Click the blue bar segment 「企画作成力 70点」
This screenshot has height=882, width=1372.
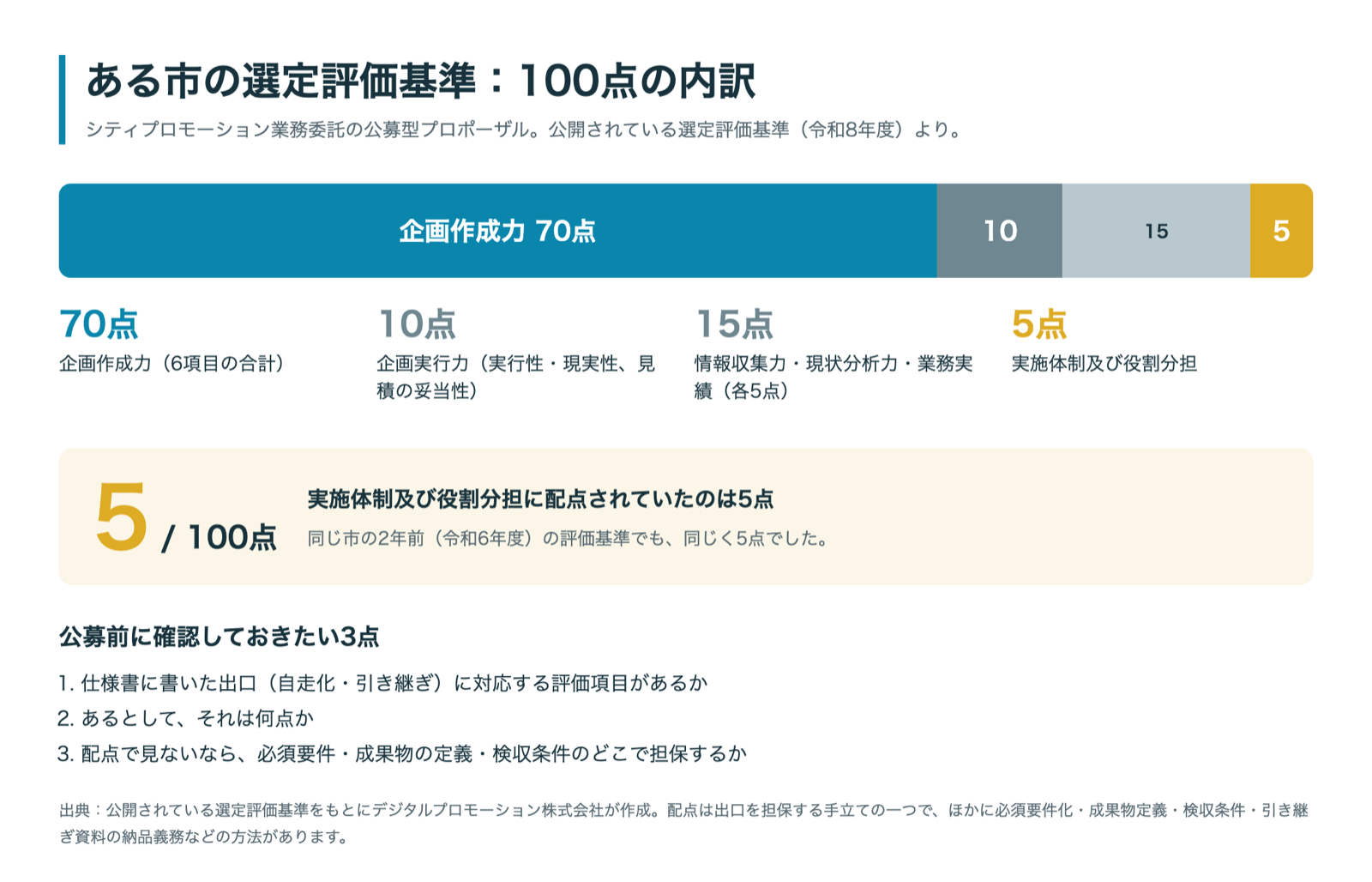[x=497, y=231]
